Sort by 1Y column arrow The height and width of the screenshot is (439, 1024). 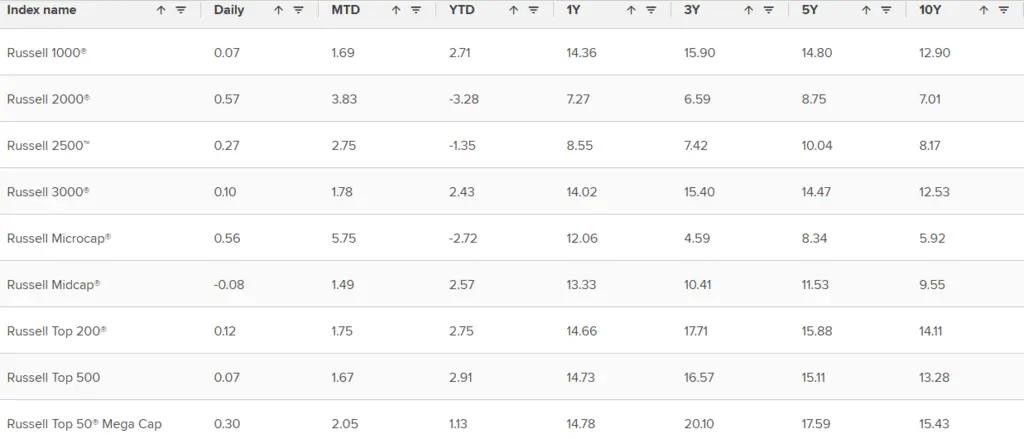(632, 10)
